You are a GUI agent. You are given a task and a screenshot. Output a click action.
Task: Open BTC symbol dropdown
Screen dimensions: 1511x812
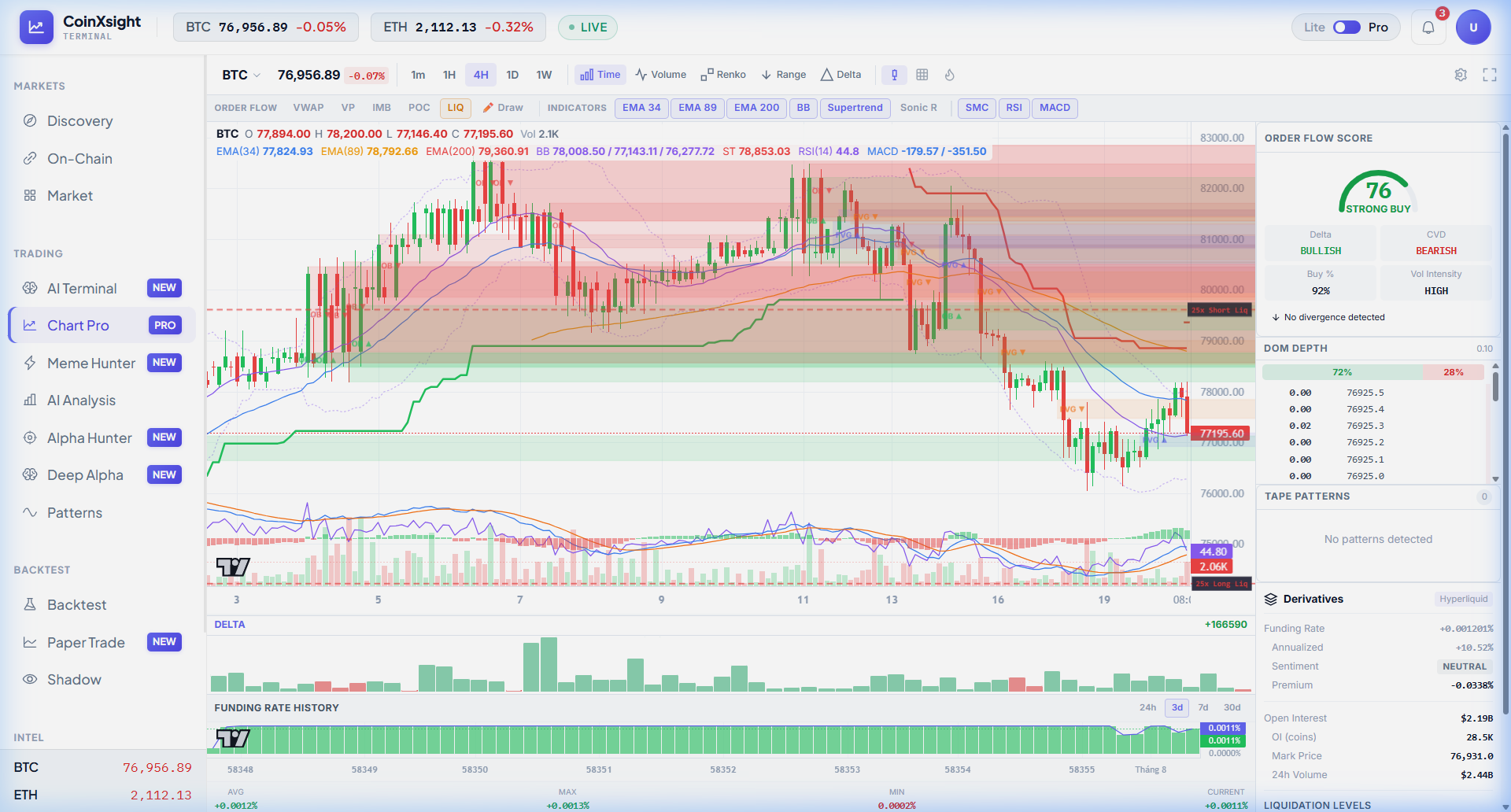tap(241, 75)
